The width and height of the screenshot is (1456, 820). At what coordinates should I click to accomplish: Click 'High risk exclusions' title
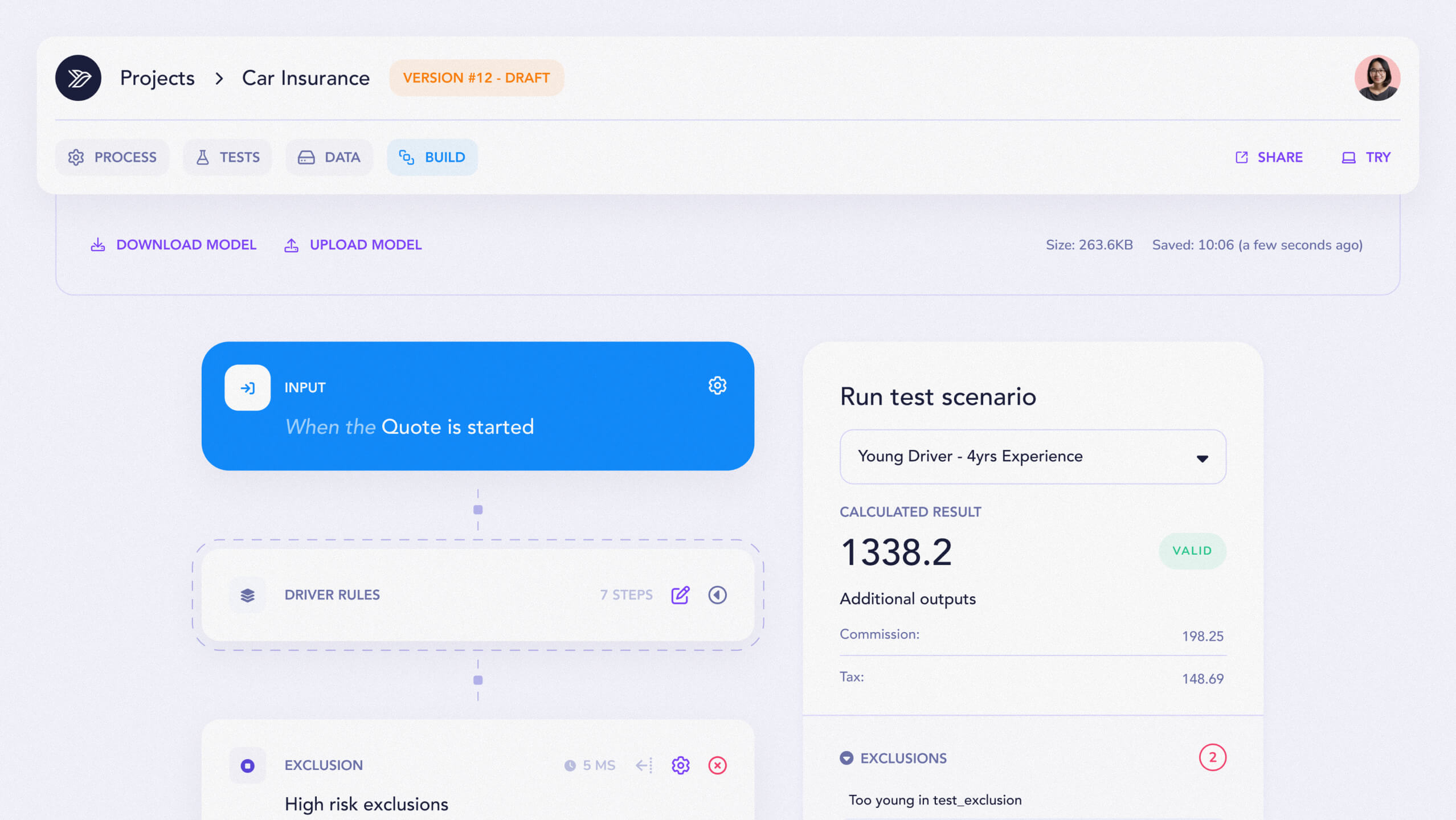pyautogui.click(x=366, y=804)
